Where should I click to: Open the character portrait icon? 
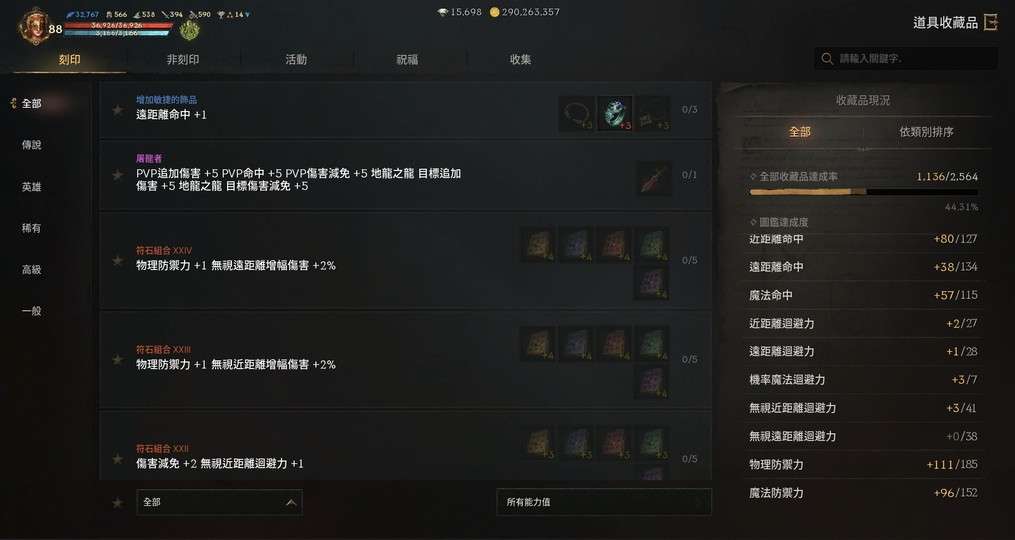[x=34, y=26]
